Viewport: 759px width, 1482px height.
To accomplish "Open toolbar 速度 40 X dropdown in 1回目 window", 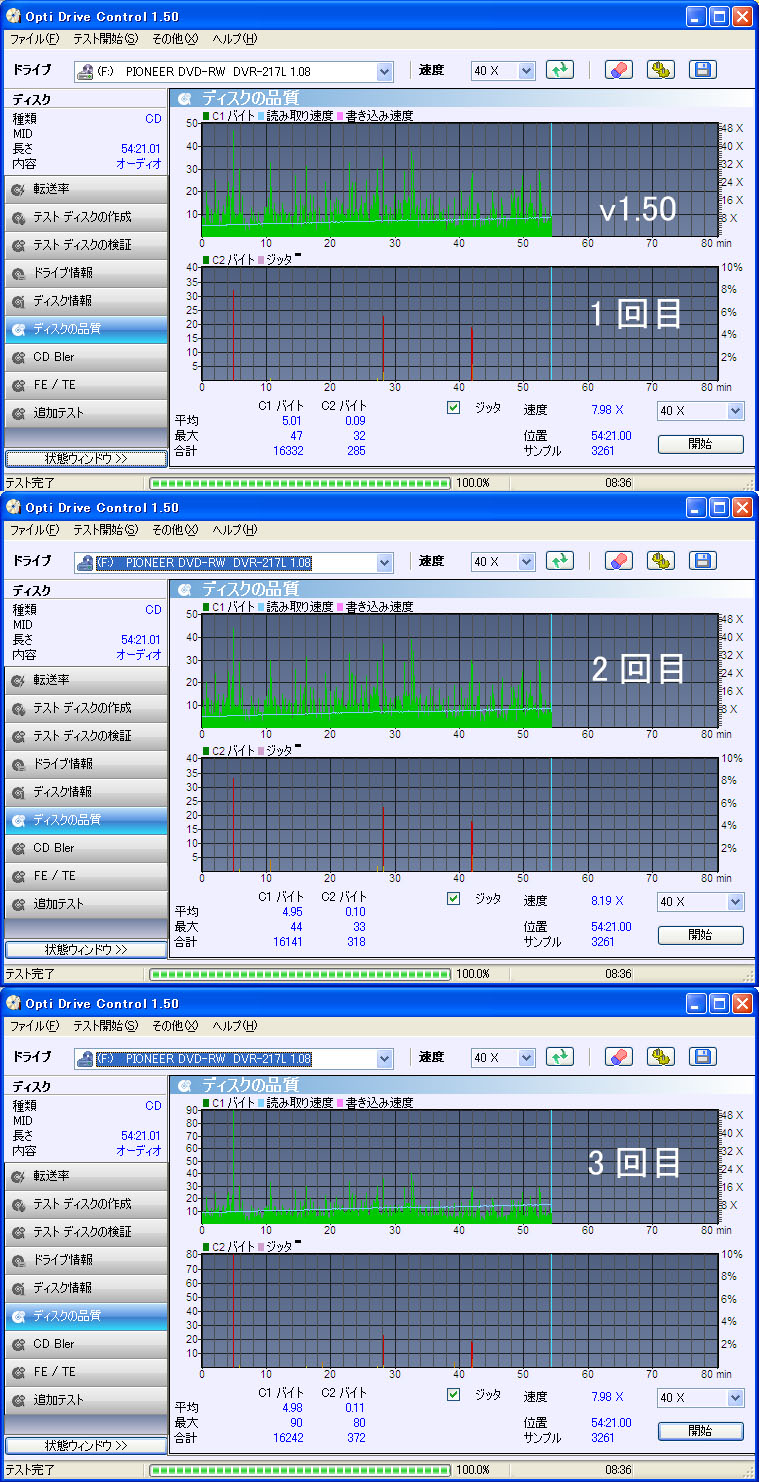I will 526,72.
